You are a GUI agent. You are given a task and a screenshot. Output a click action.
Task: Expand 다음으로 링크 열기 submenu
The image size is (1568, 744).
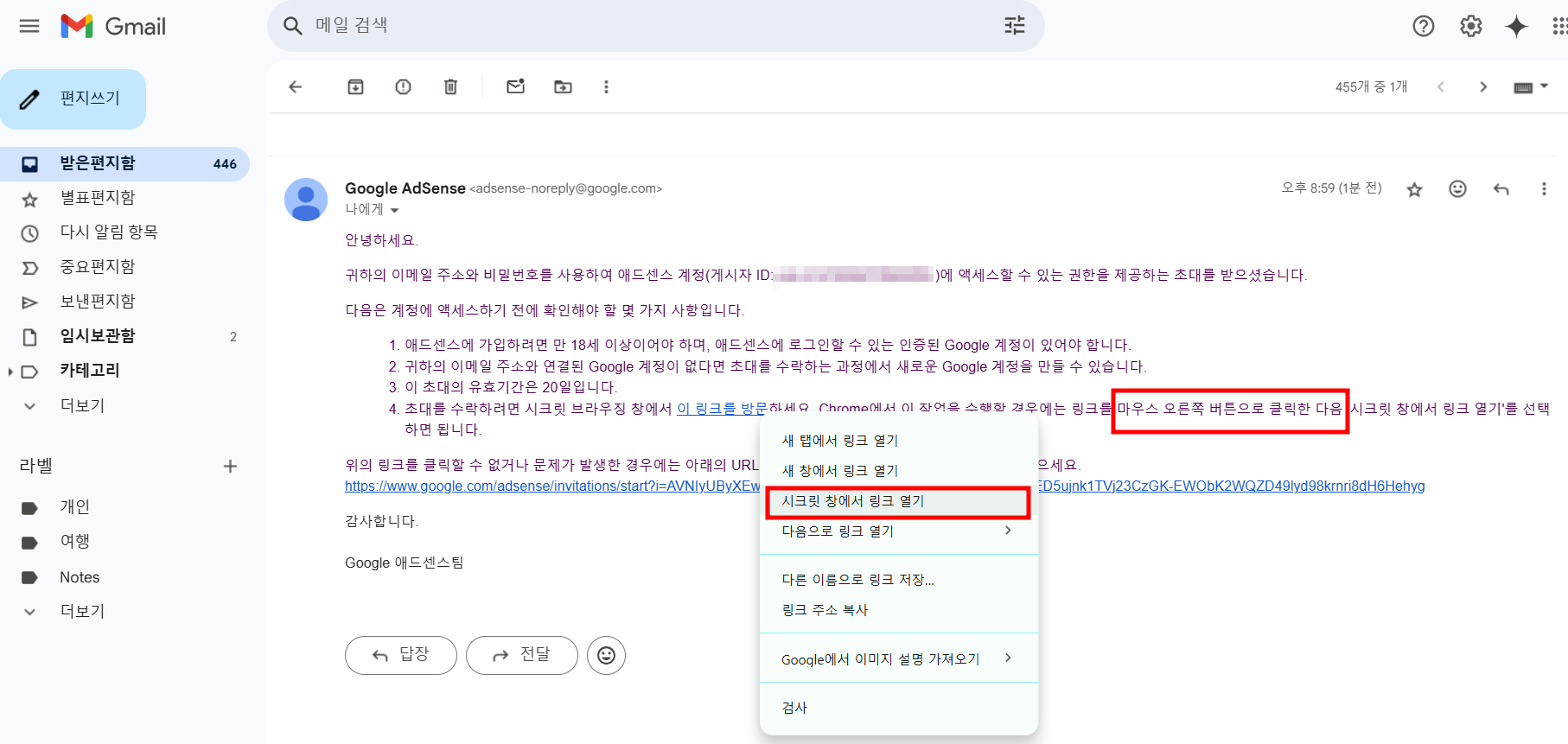[899, 531]
